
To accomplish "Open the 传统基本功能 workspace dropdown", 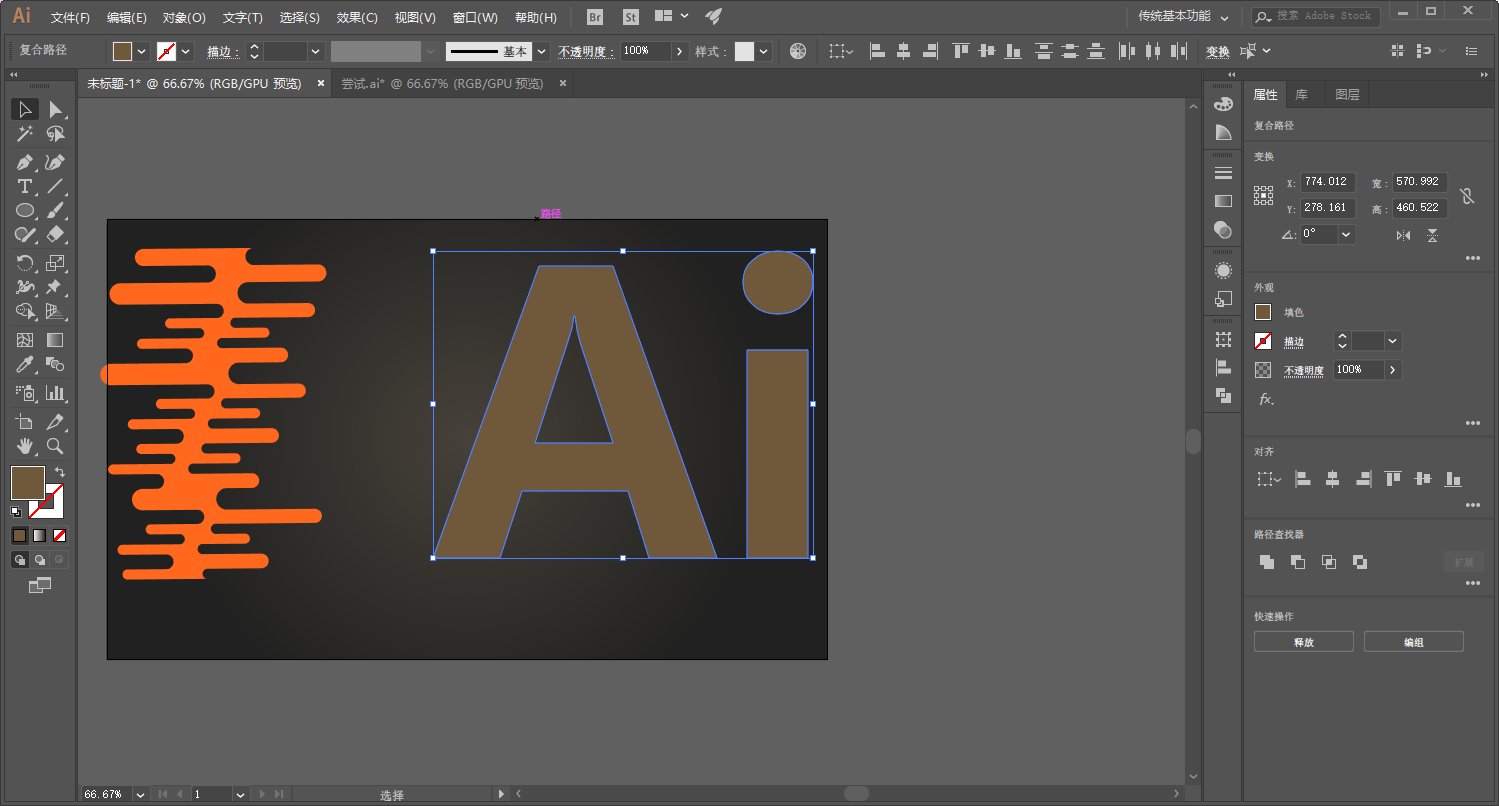I will point(1184,17).
